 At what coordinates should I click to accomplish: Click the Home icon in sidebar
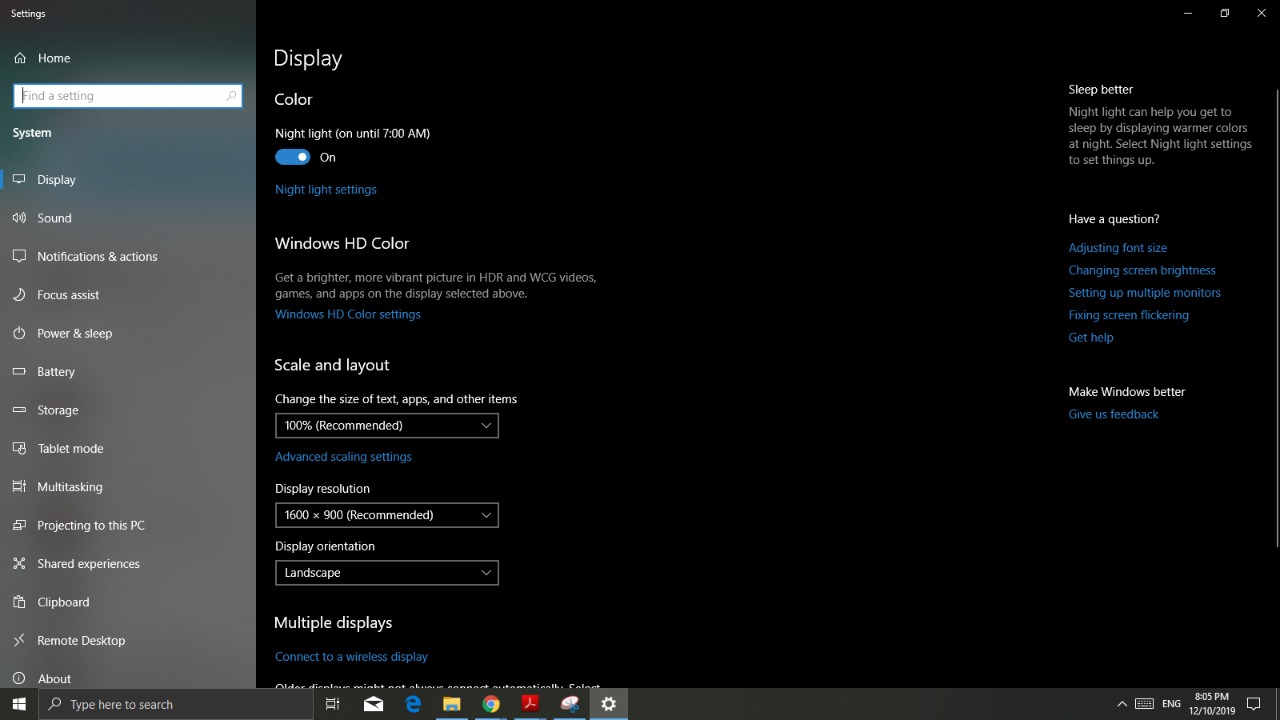coord(20,58)
